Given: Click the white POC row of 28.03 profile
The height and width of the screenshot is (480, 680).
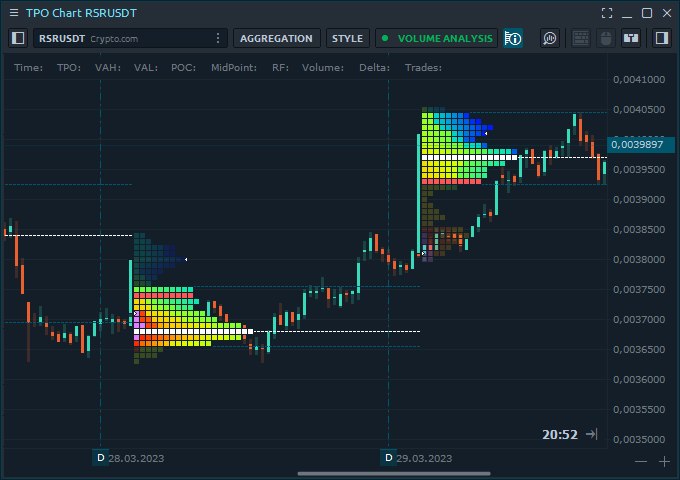Looking at the screenshot, I should (193, 331).
